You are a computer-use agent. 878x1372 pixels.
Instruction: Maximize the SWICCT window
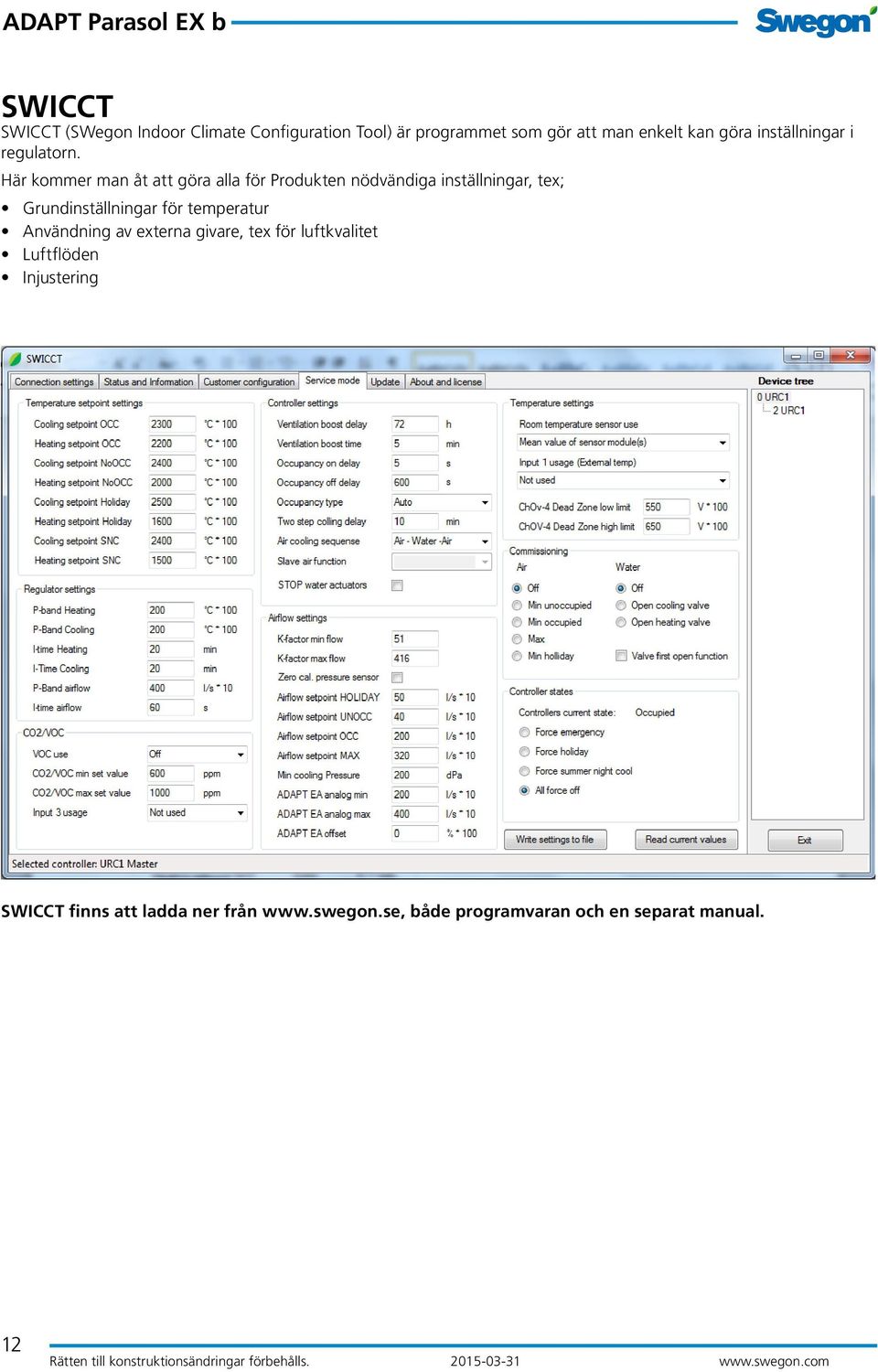click(819, 356)
